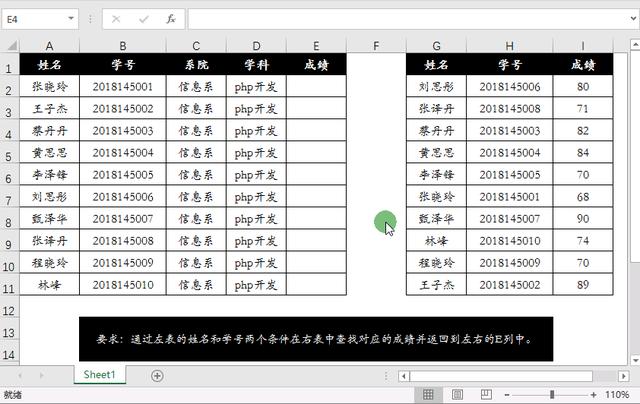Expand the formula bar chevron
Screen dimensions: 640x404
tap(633, 18)
